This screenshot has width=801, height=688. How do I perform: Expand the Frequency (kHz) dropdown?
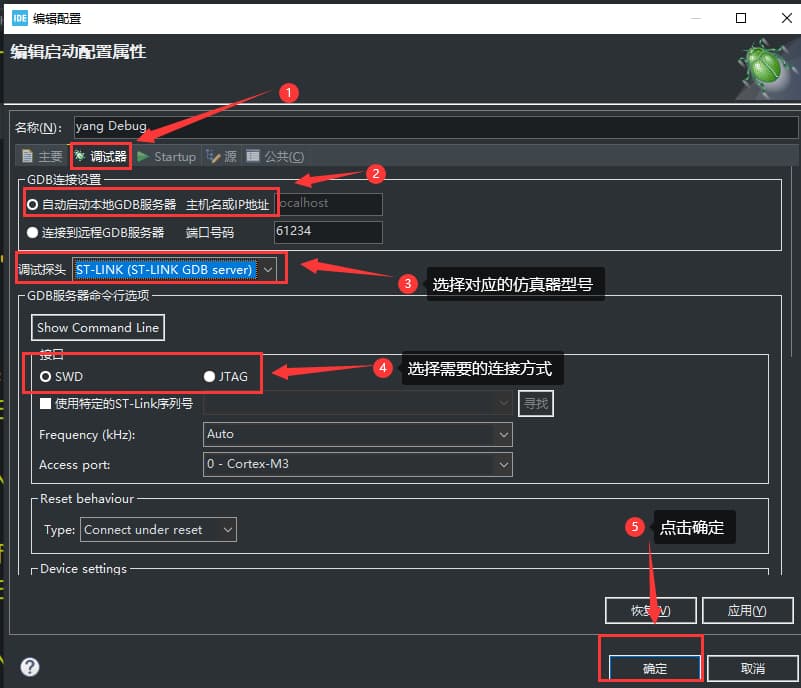point(357,434)
